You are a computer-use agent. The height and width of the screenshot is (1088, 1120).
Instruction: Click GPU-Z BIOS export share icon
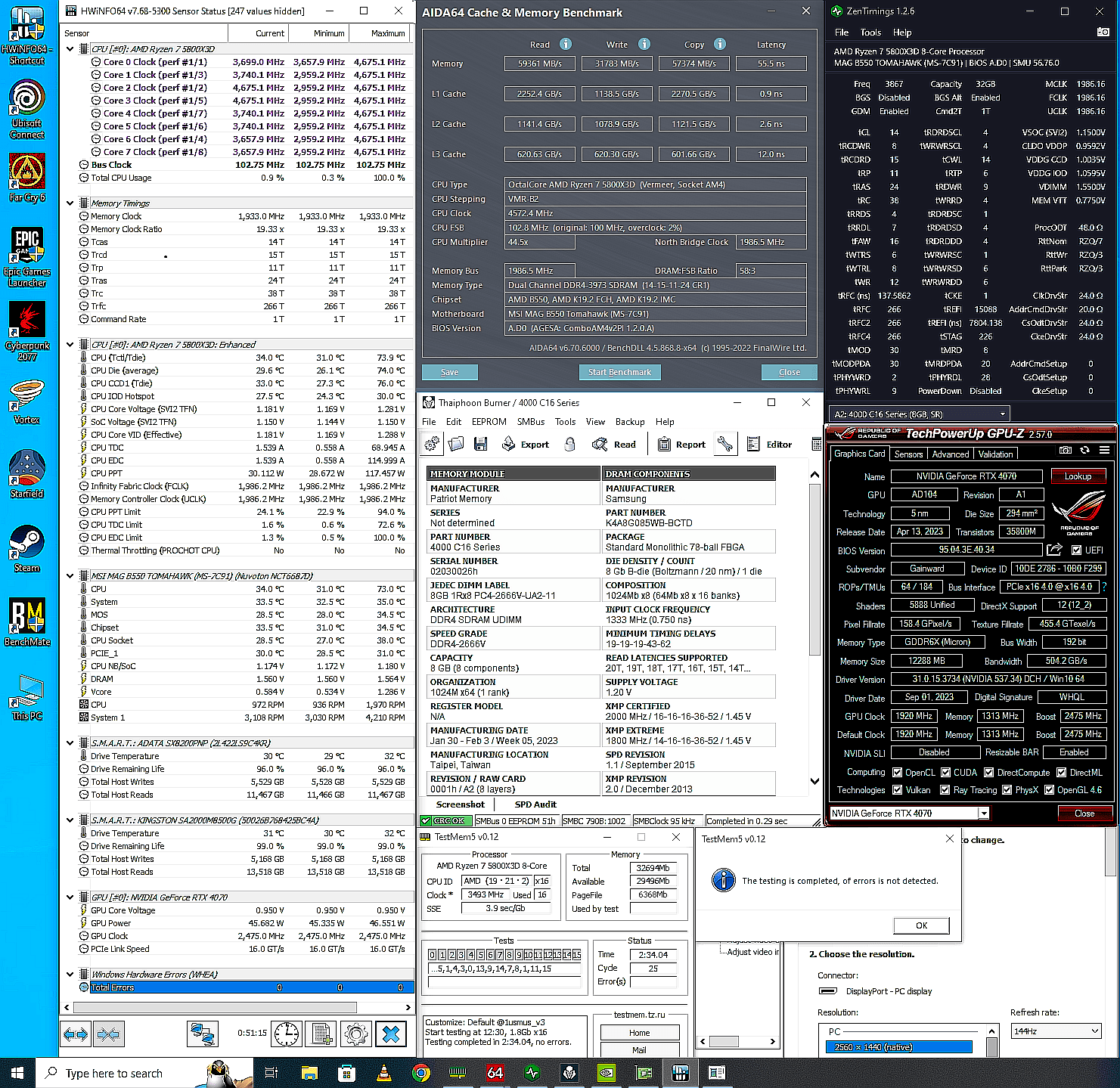click(x=1054, y=550)
